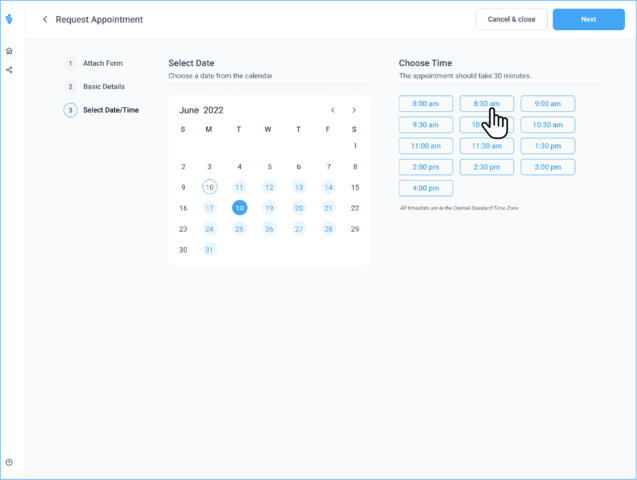Select date 10 on the calendar
Screen dimensions: 637x480
(x=209, y=187)
